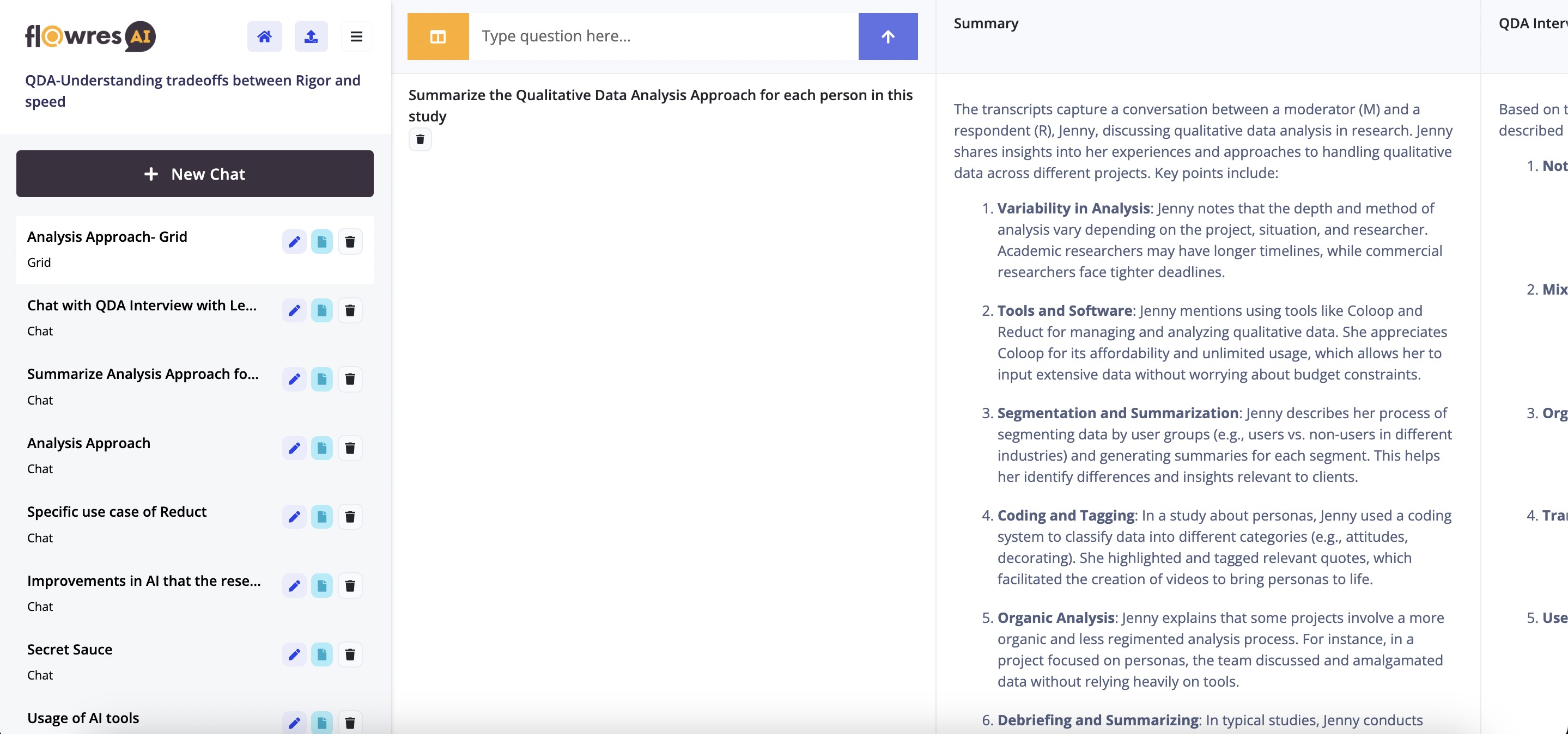The image size is (1568, 734).
Task: Open the home page icon
Action: (x=264, y=36)
